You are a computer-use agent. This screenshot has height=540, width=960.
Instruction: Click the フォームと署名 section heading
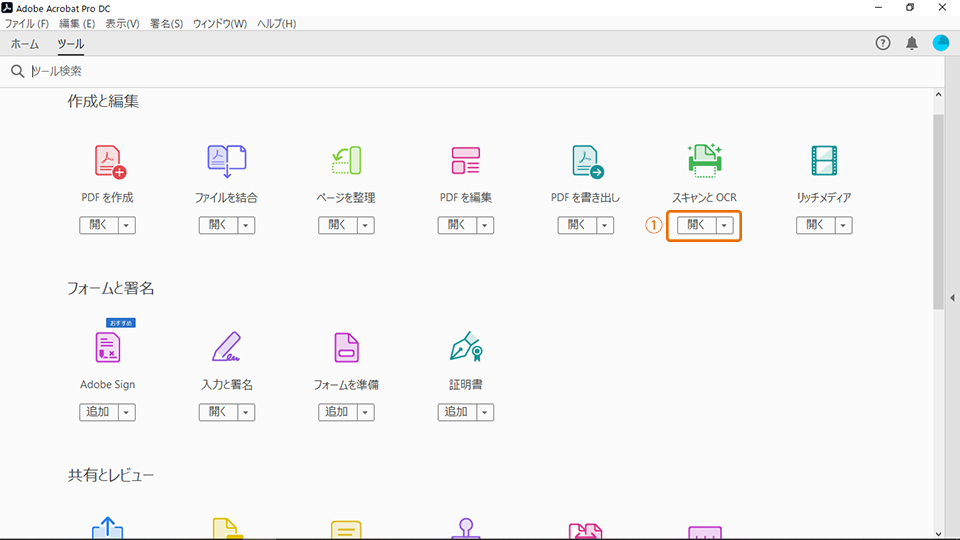click(111, 288)
